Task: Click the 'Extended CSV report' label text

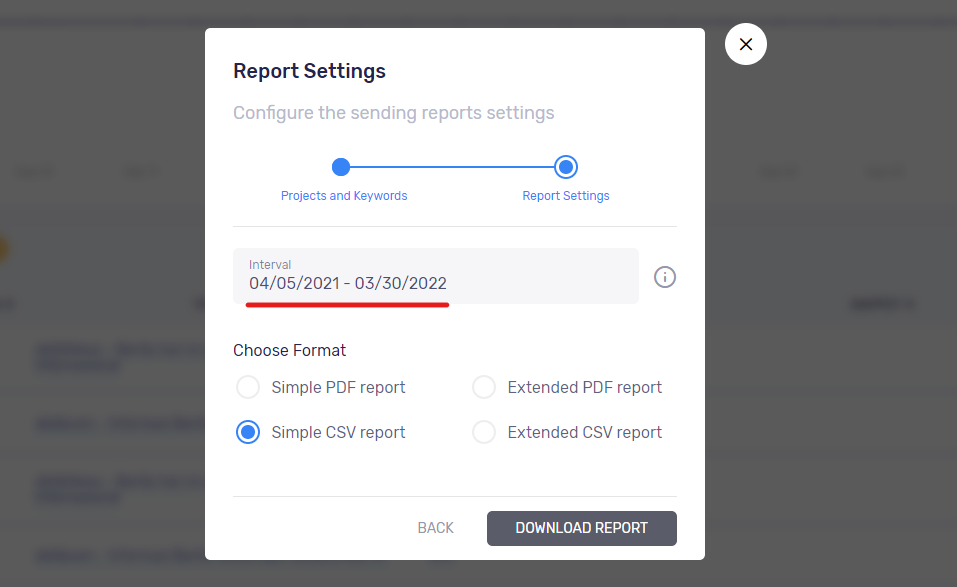Action: (584, 432)
